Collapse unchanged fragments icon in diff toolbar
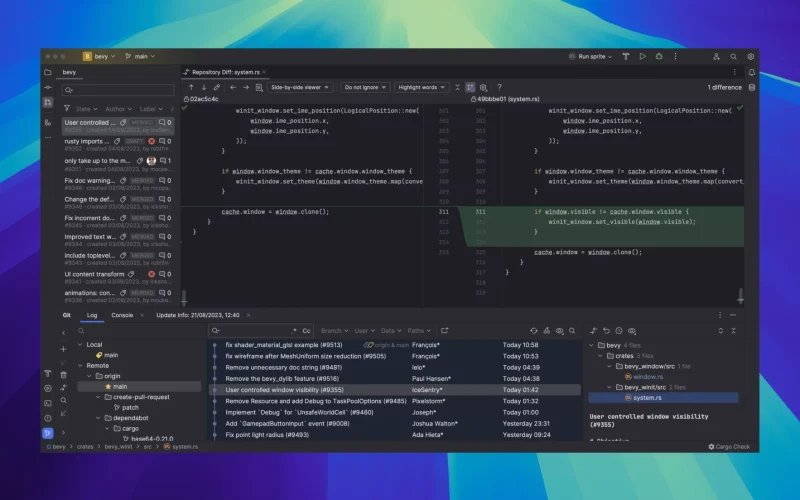This screenshot has height=500, width=800. [457, 87]
